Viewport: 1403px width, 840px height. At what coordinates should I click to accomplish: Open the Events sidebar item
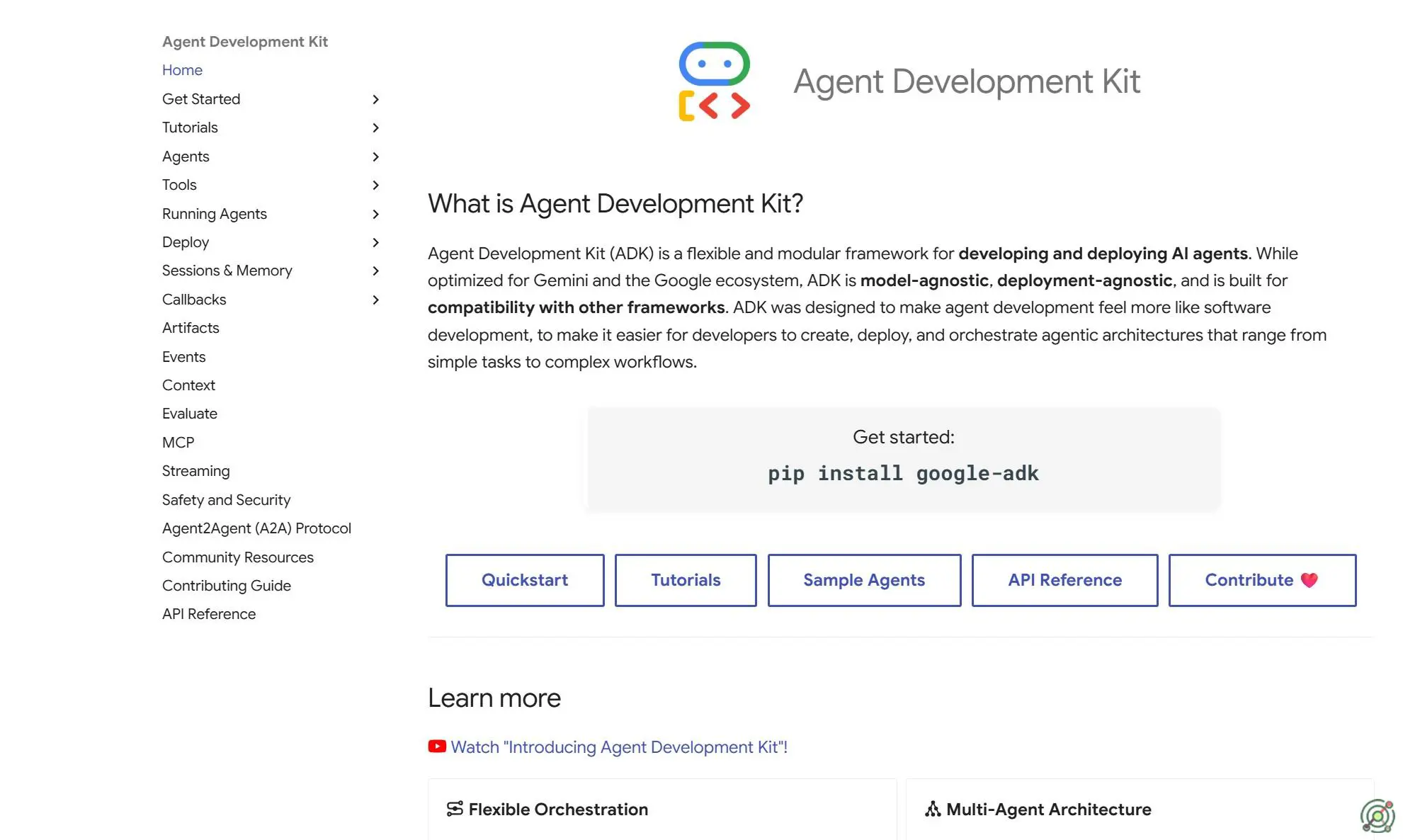click(x=183, y=357)
